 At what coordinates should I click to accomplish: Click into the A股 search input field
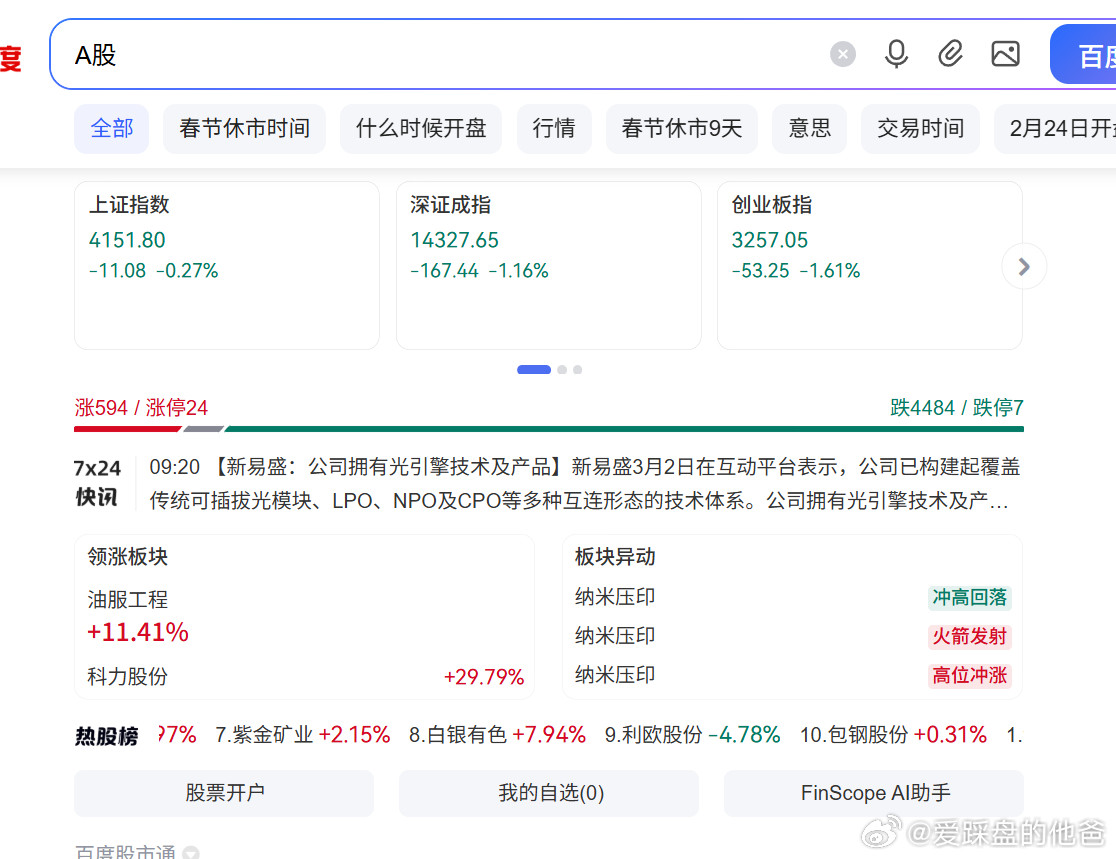[400, 54]
